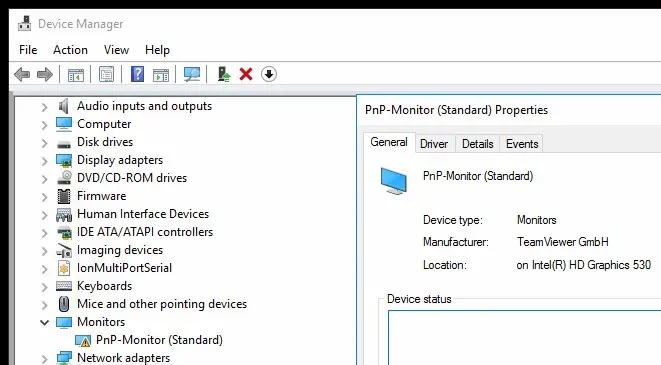The height and width of the screenshot is (365, 661).
Task: Click the Update driver software toolbar icon
Action: point(224,75)
